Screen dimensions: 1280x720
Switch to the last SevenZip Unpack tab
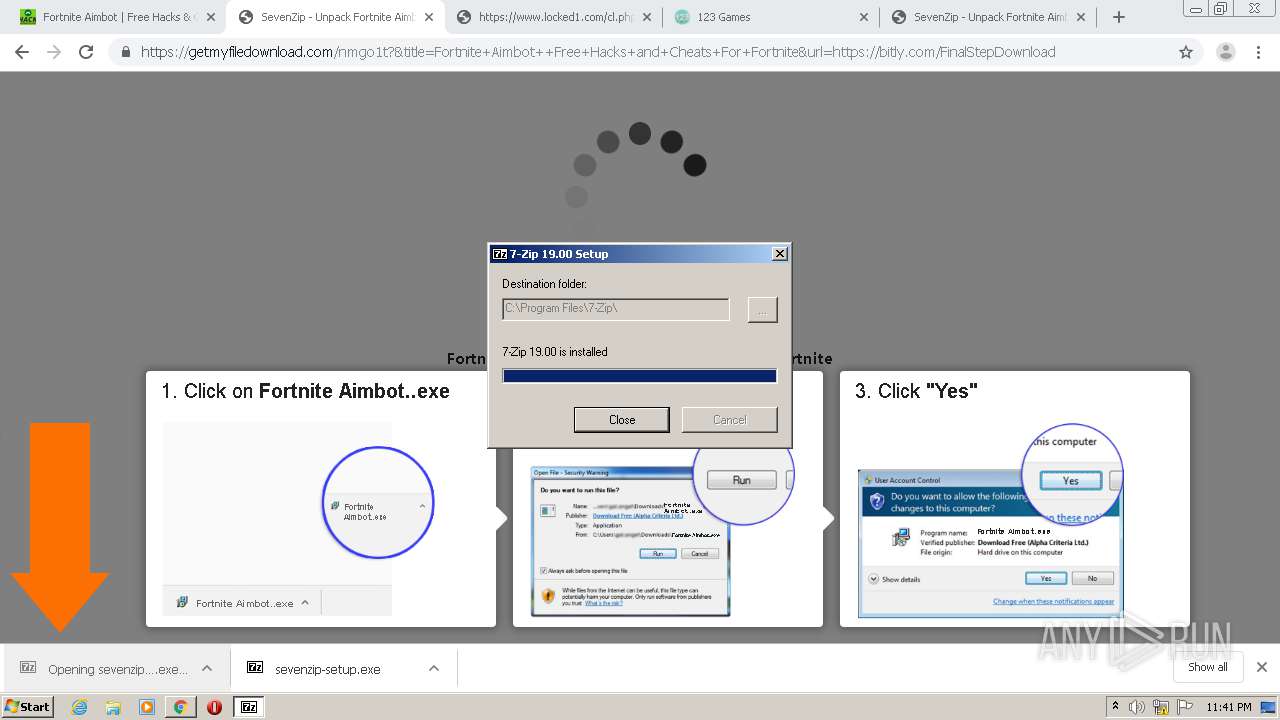988,17
